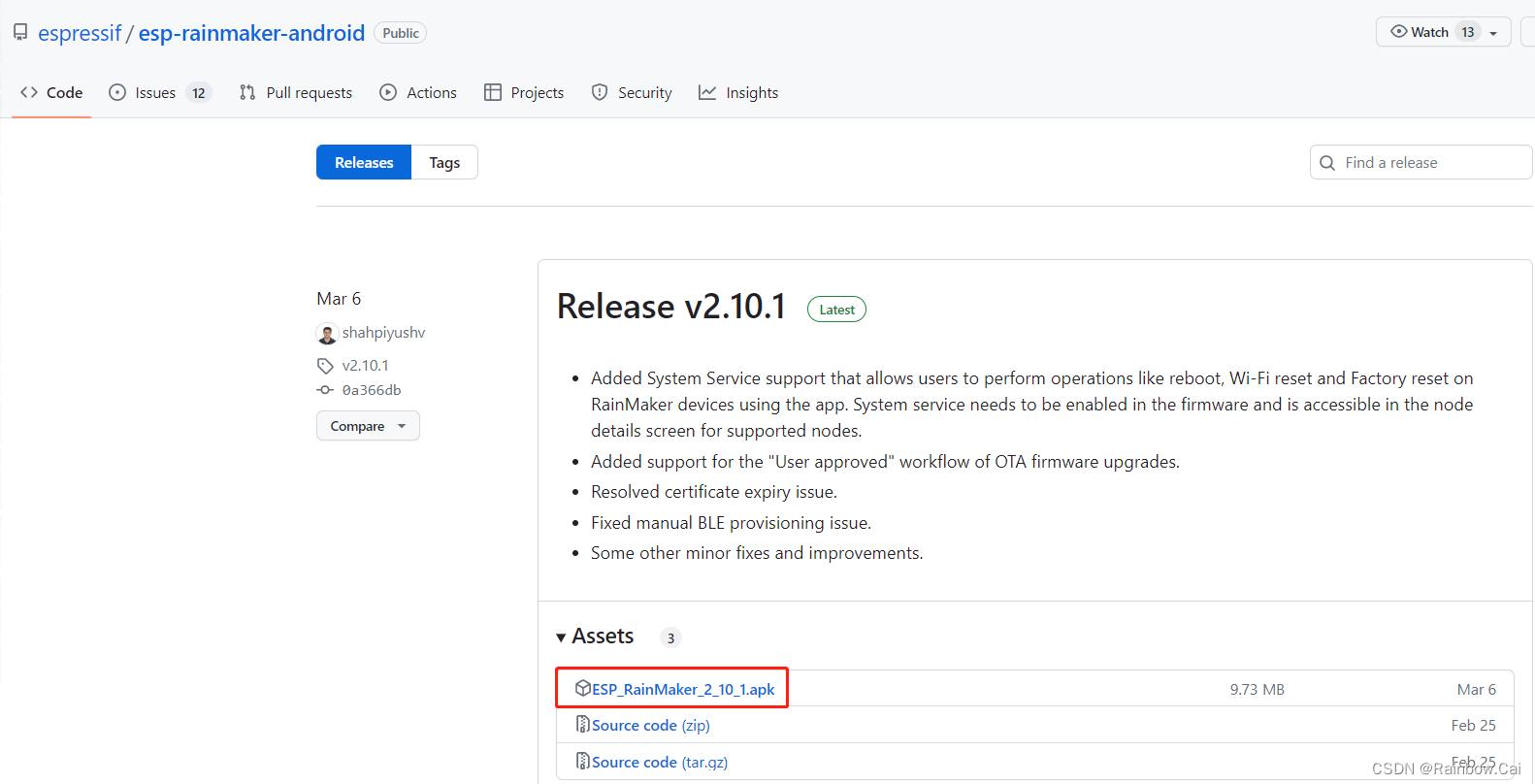Open the espressif owner link
This screenshot has width=1535, height=784.
[x=80, y=33]
